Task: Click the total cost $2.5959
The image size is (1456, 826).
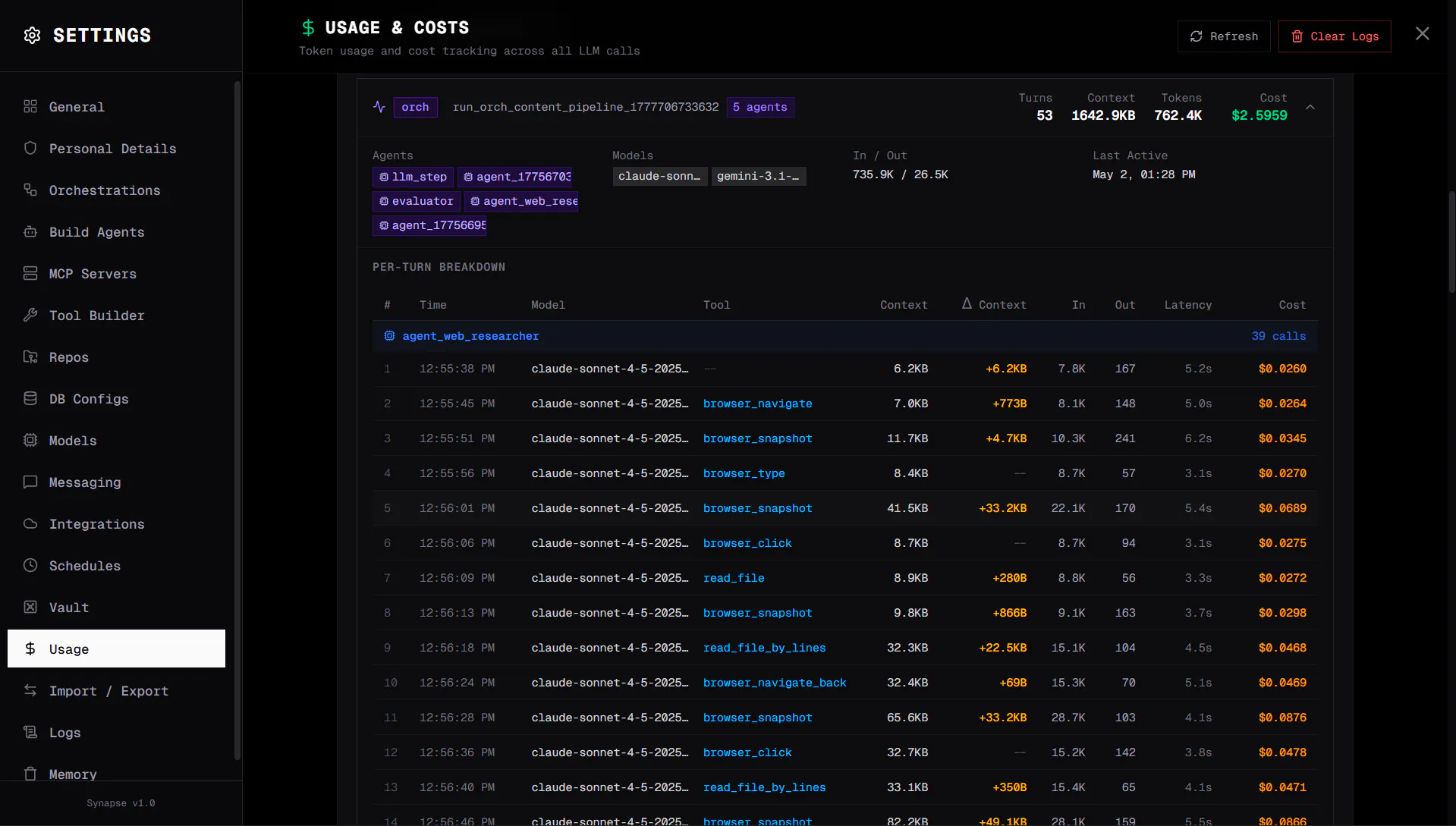Action: click(1259, 115)
